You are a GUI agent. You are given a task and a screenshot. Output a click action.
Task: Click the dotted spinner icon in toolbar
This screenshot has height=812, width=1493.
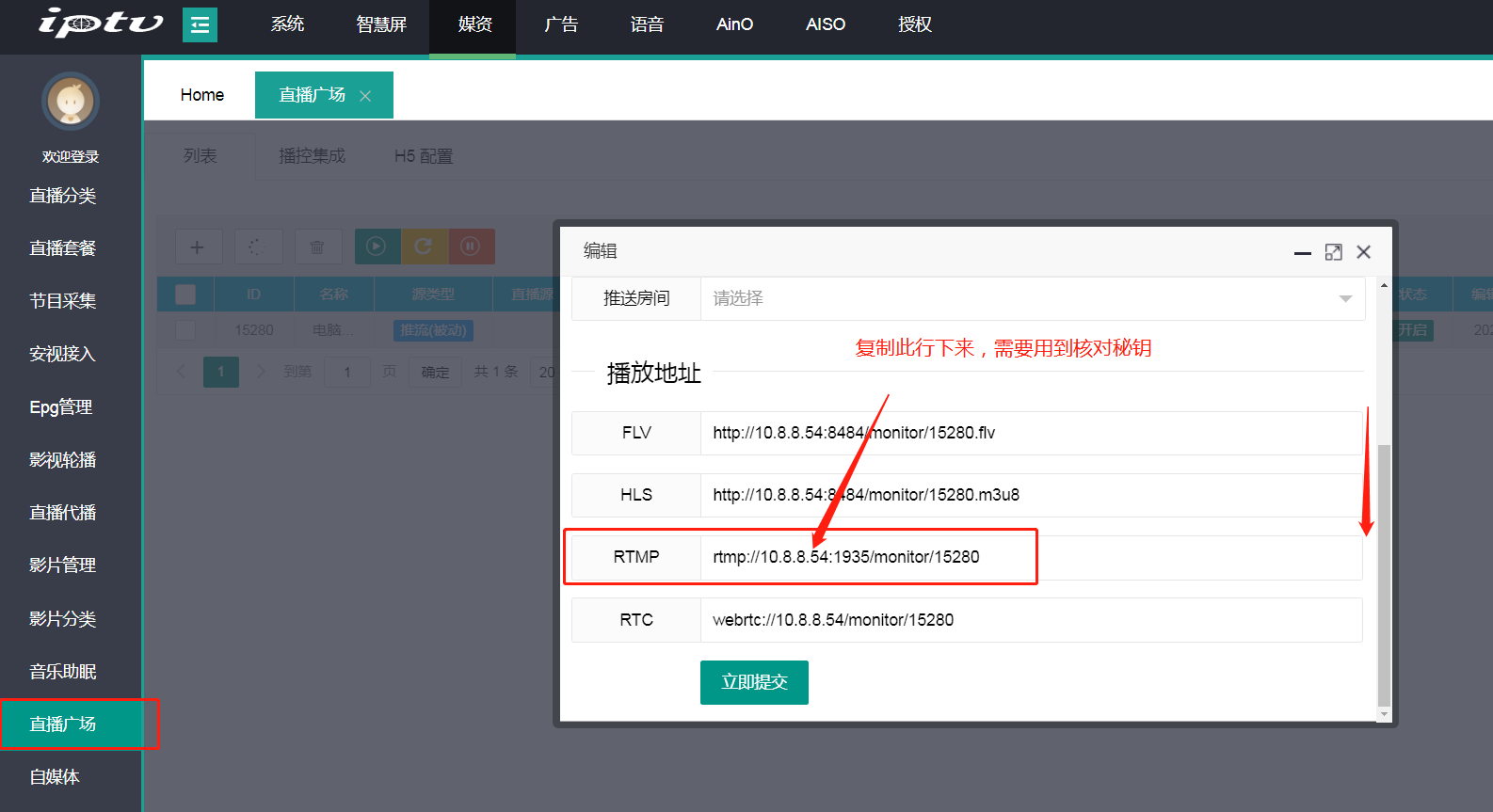click(x=257, y=247)
